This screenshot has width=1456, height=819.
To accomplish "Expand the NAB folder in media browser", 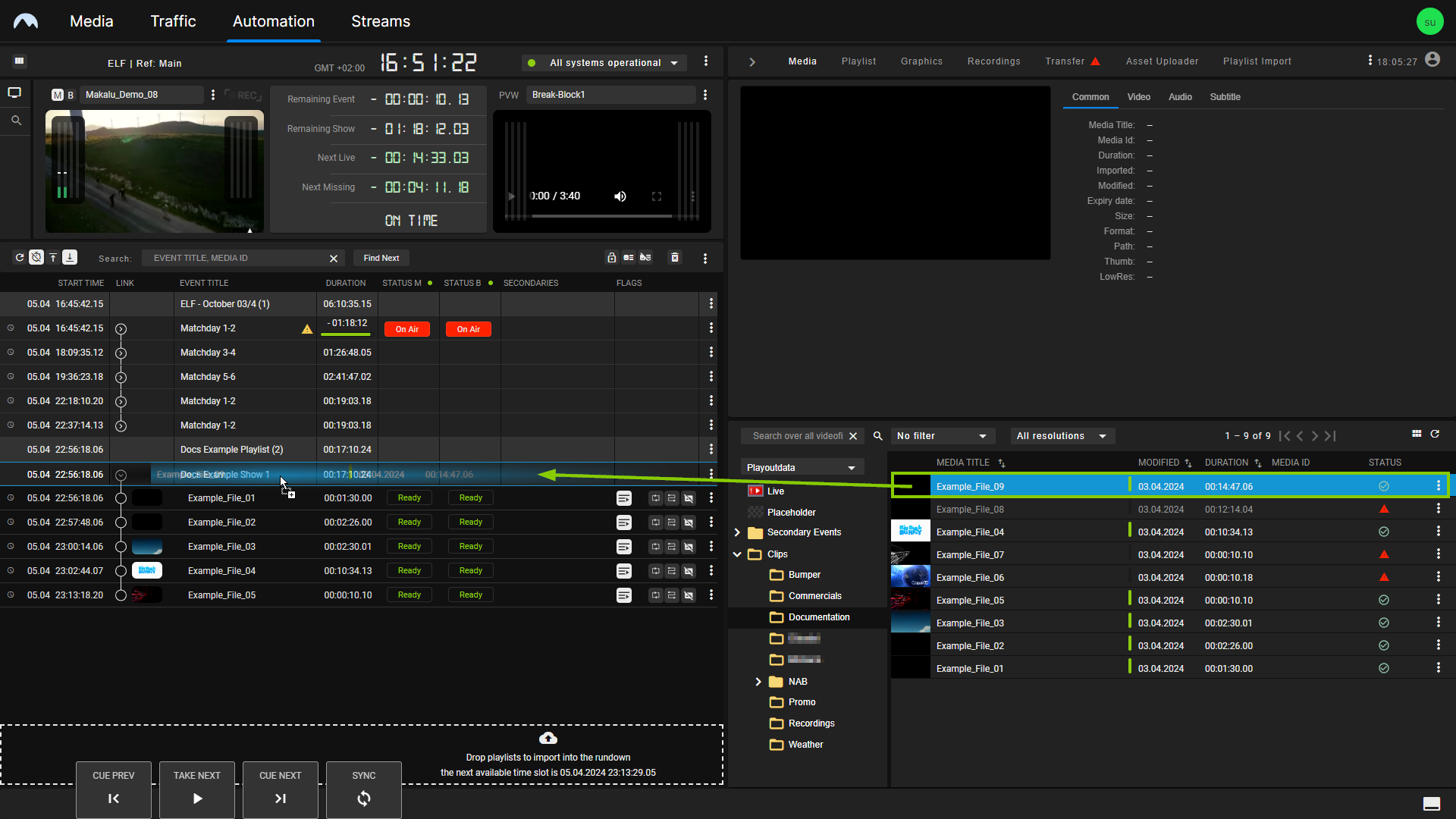I will coord(758,681).
